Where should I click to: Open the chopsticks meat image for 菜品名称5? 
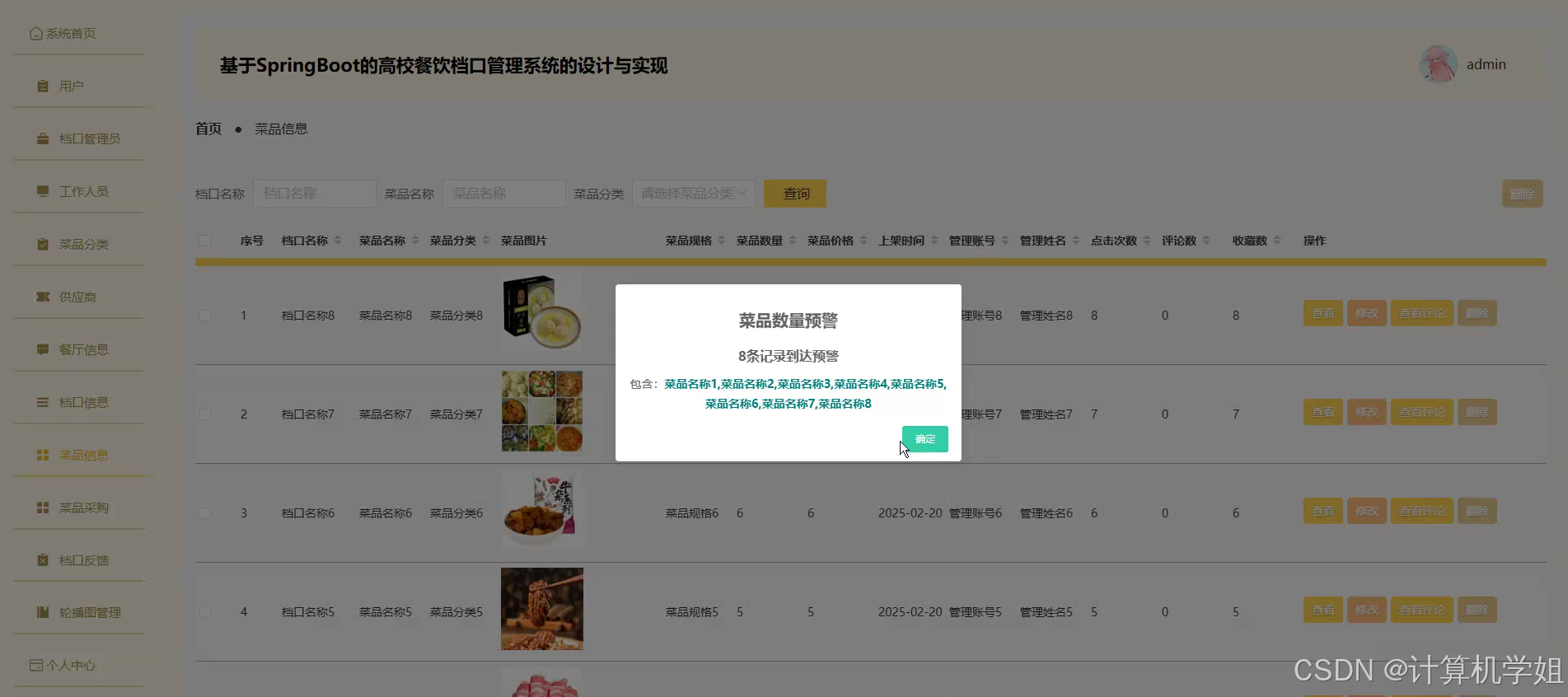(541, 609)
